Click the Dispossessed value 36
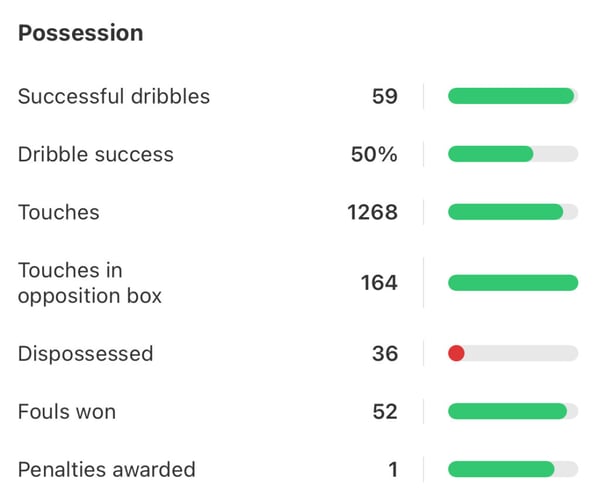 pyautogui.click(x=384, y=353)
